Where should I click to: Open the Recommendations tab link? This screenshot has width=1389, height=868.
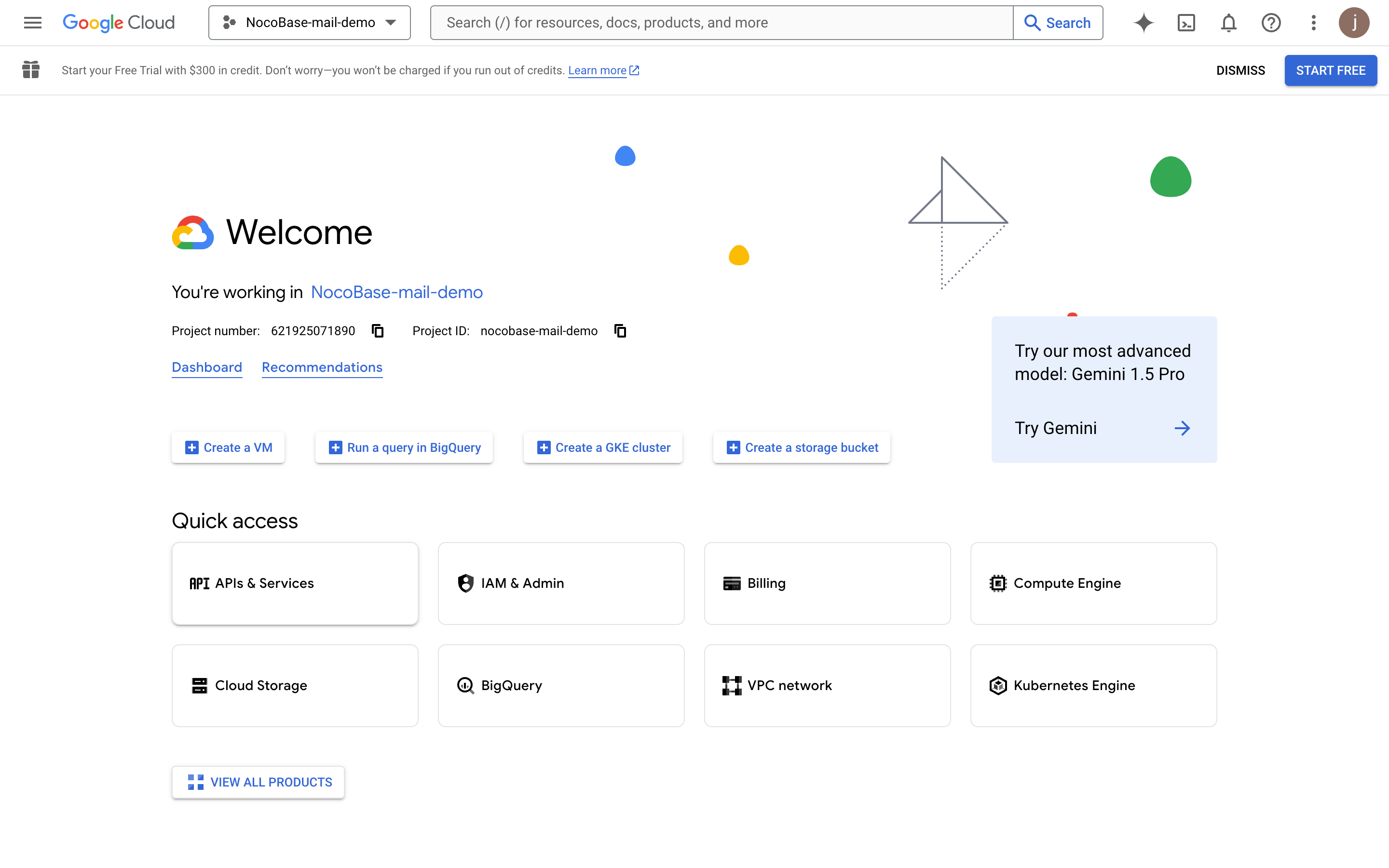tap(322, 367)
